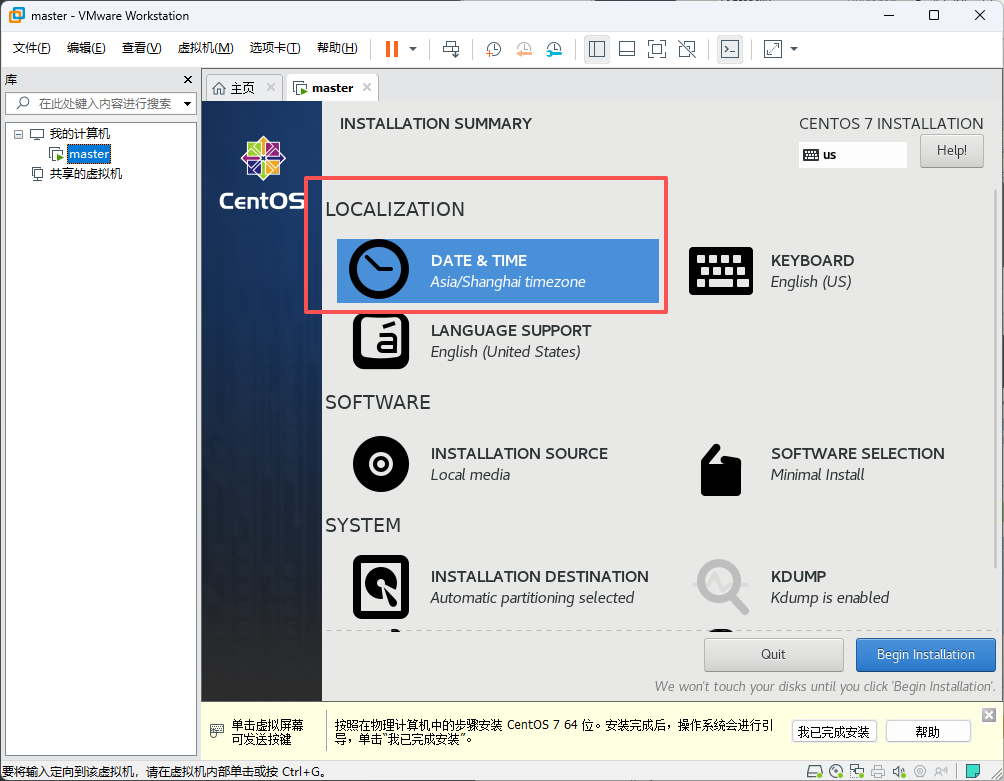
Task: Click the Help! button
Action: (x=951, y=151)
